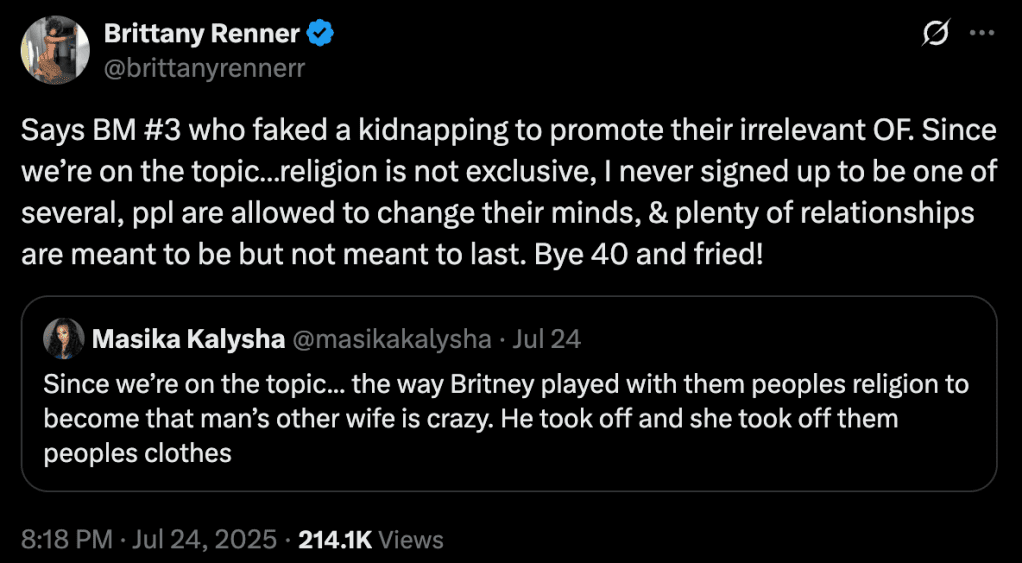This screenshot has height=563, width=1022.
Task: Click the quoted text ending 'peoples clothes'
Action: tap(138, 454)
